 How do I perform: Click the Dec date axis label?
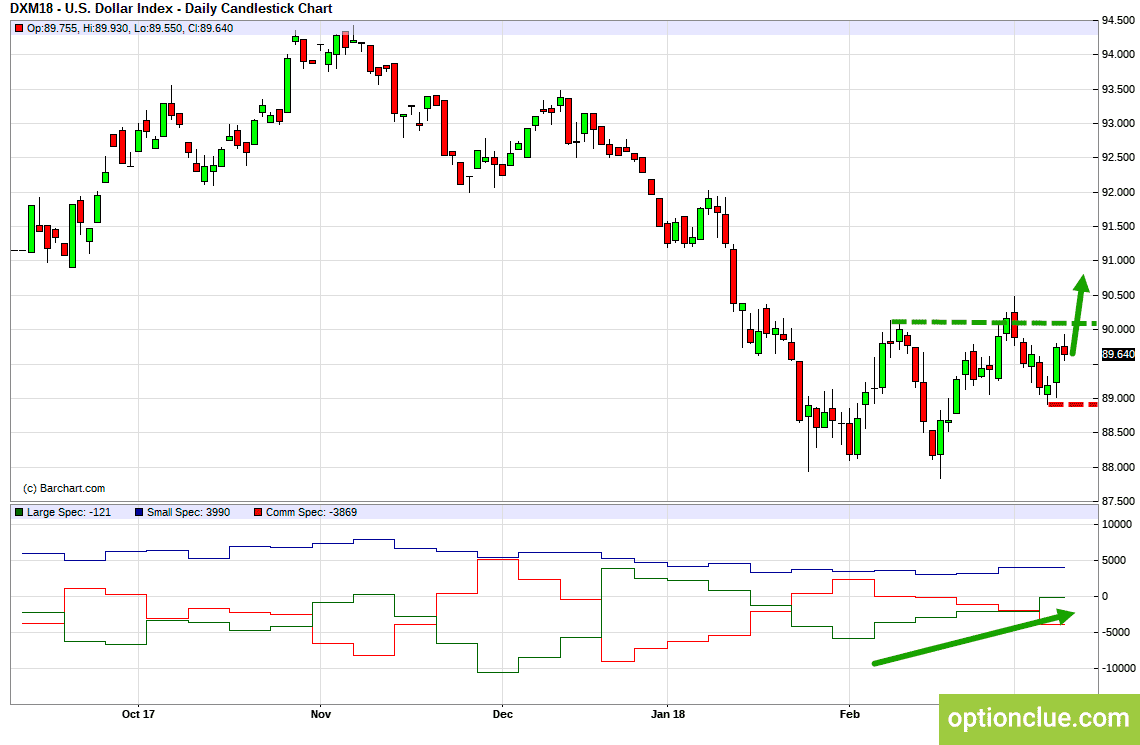tap(502, 714)
